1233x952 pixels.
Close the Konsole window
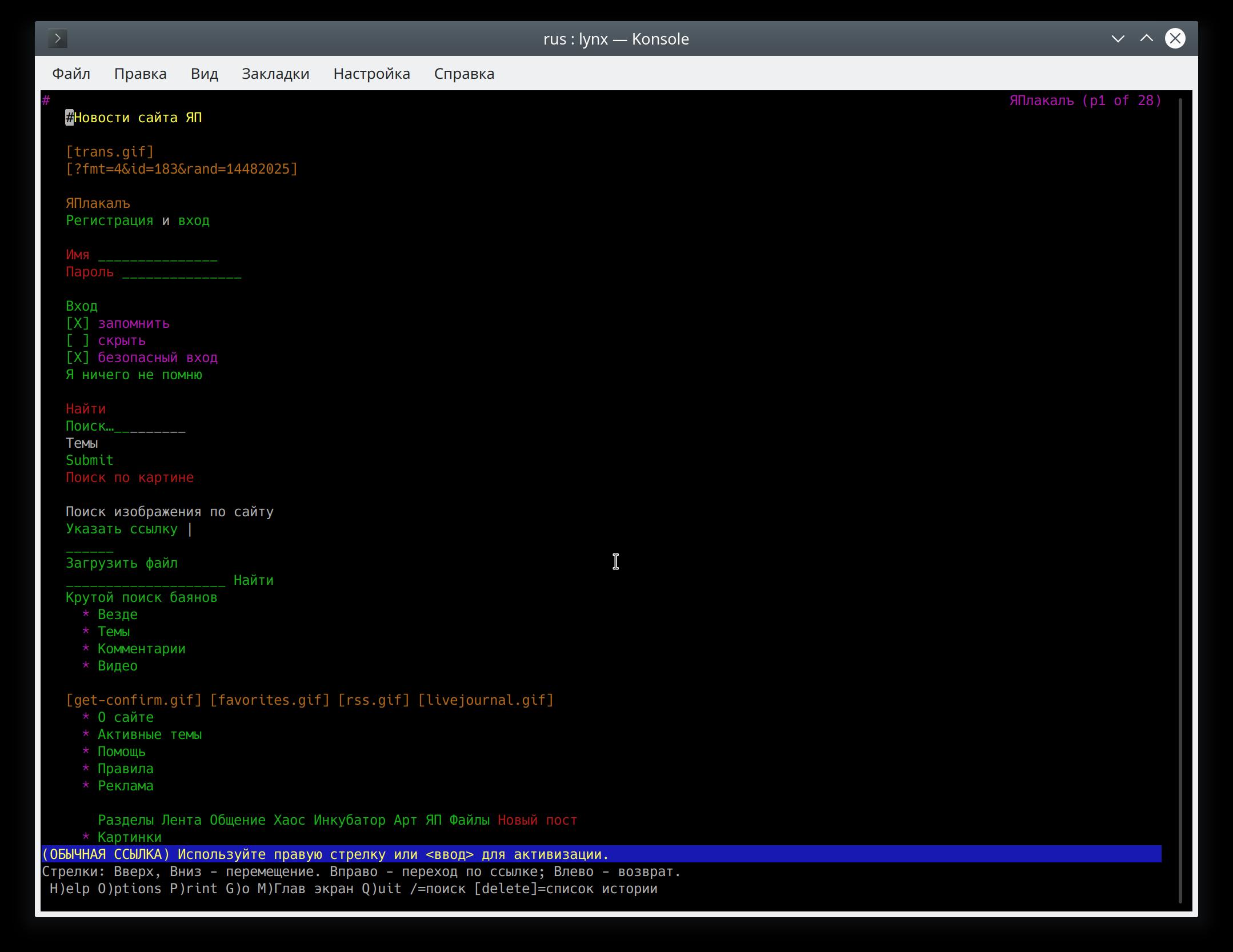[x=1175, y=39]
